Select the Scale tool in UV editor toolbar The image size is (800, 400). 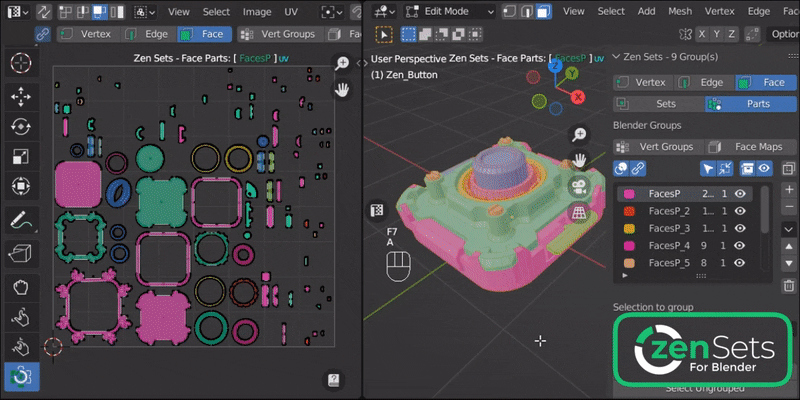[21, 157]
